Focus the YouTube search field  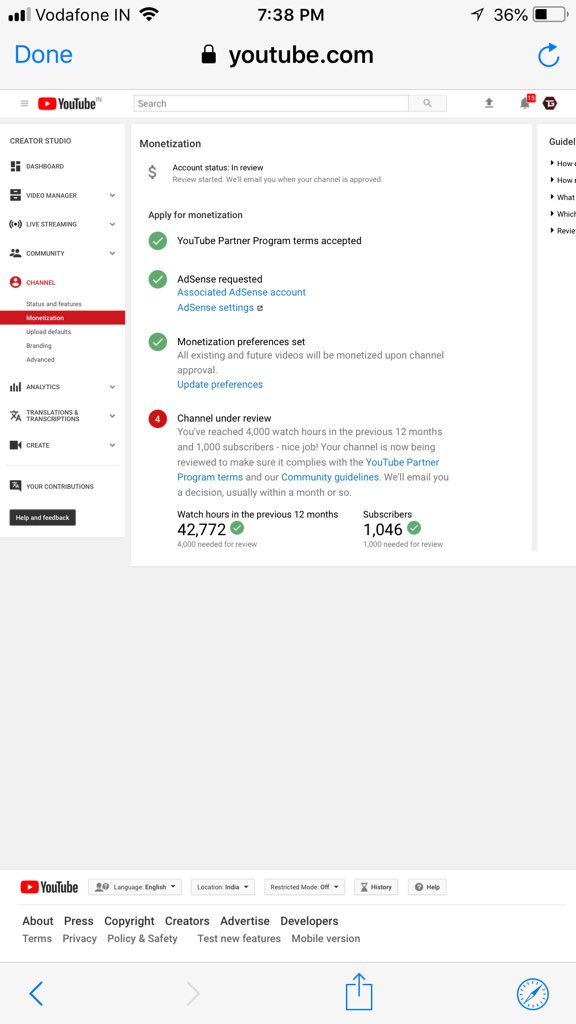(271, 103)
